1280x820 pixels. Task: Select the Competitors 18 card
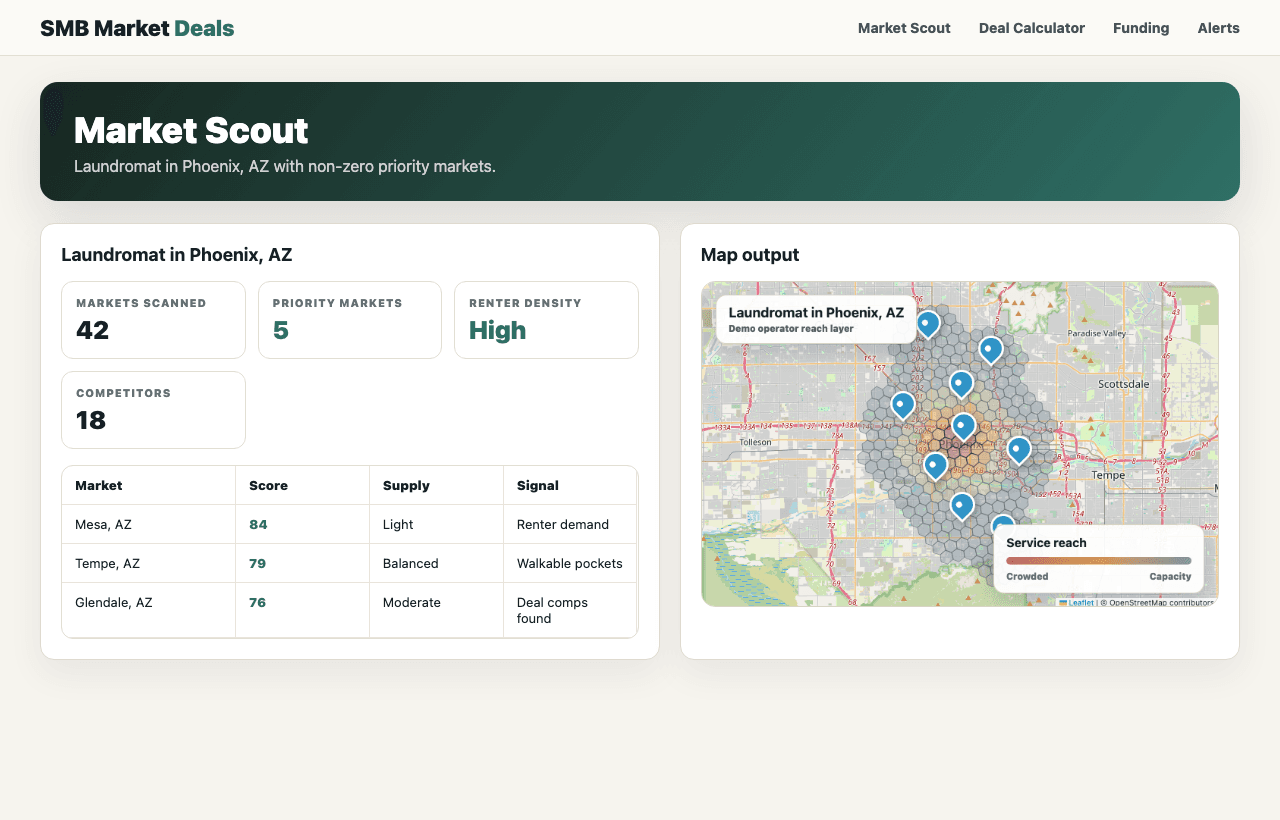[153, 410]
